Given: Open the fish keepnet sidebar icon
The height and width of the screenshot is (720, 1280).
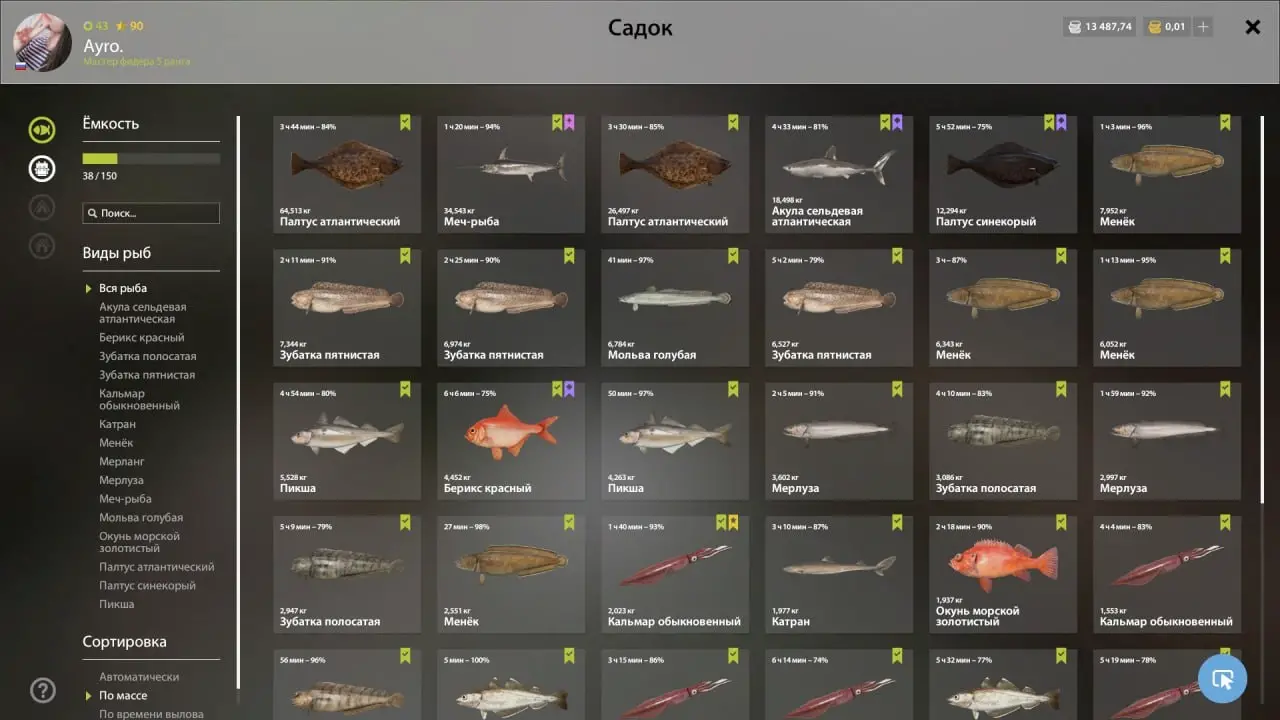Looking at the screenshot, I should [42, 129].
